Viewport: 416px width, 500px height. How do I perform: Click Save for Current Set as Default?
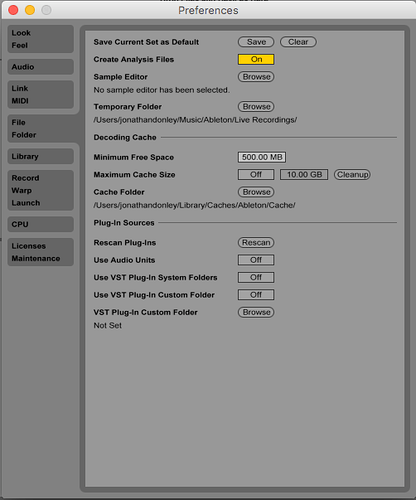pyautogui.click(x=256, y=42)
